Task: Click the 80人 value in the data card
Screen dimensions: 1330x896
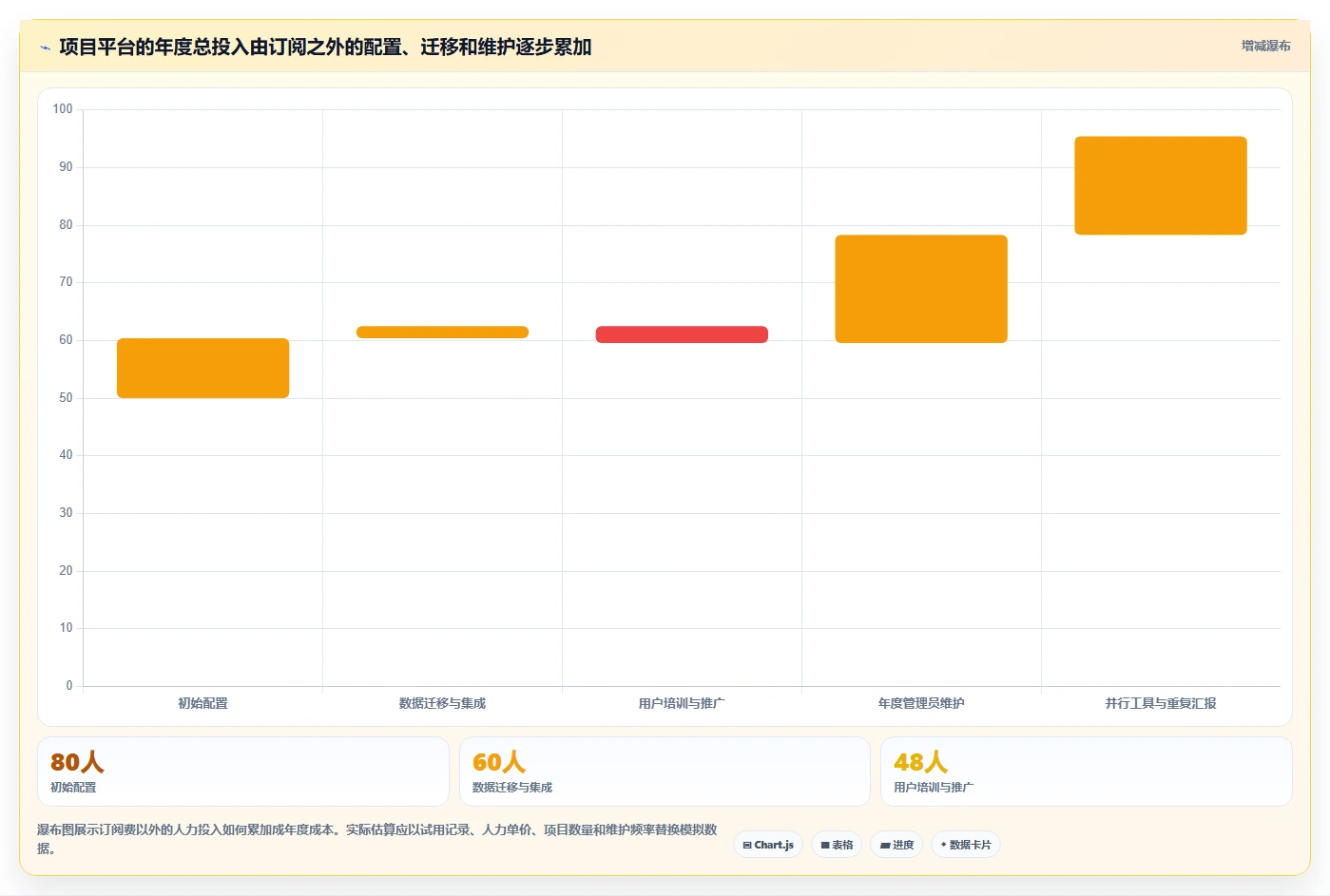Action: (77, 762)
